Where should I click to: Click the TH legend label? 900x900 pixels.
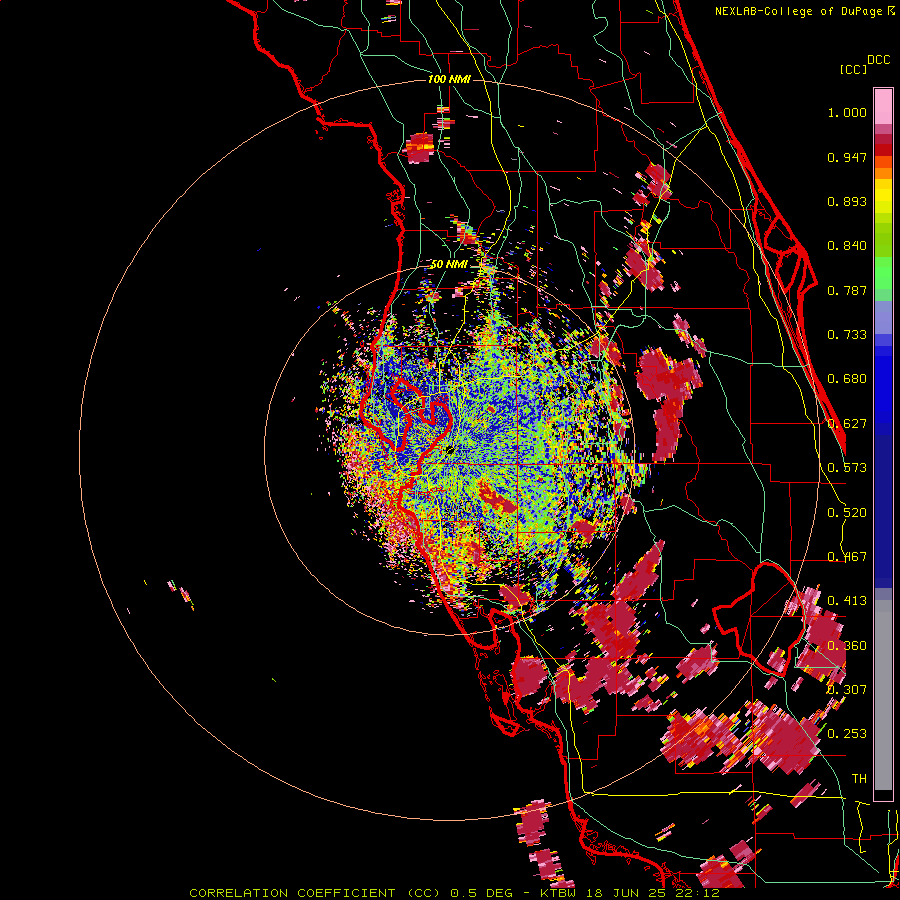(x=859, y=779)
